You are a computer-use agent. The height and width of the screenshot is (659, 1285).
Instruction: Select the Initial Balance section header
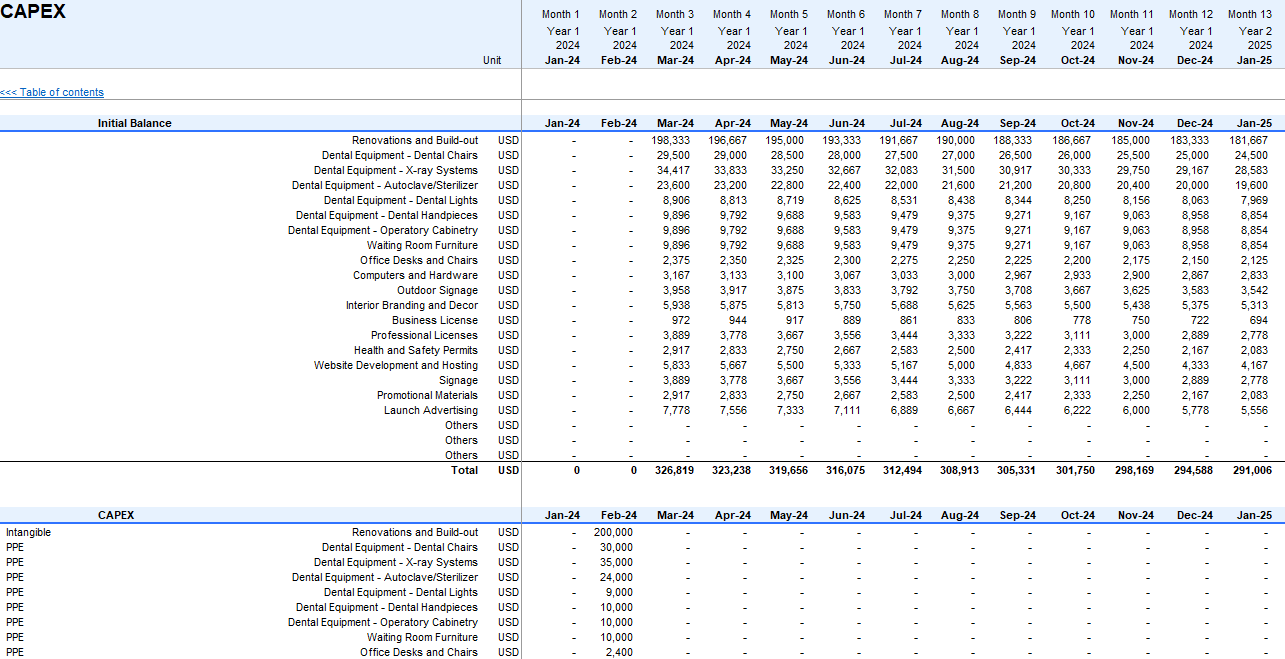coord(134,123)
